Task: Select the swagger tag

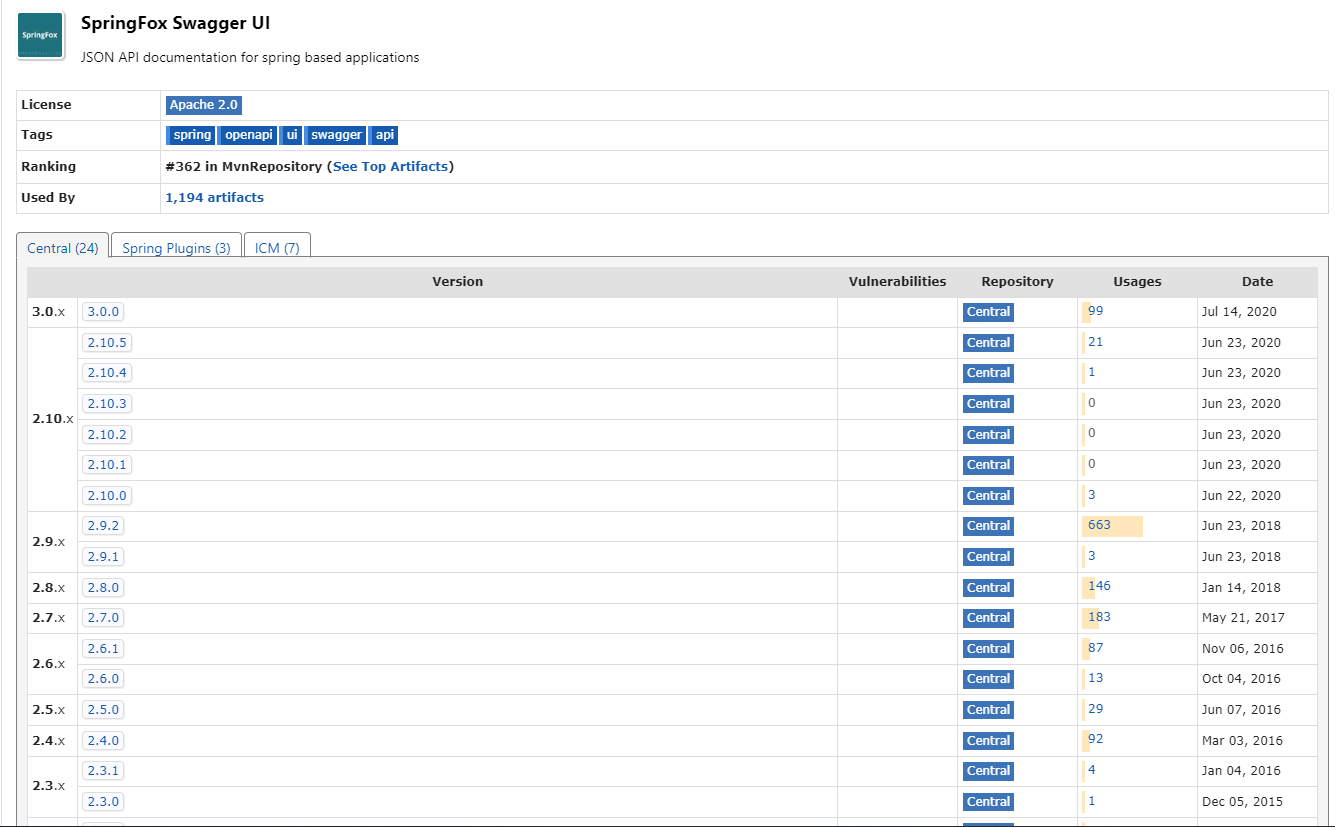Action: point(336,135)
